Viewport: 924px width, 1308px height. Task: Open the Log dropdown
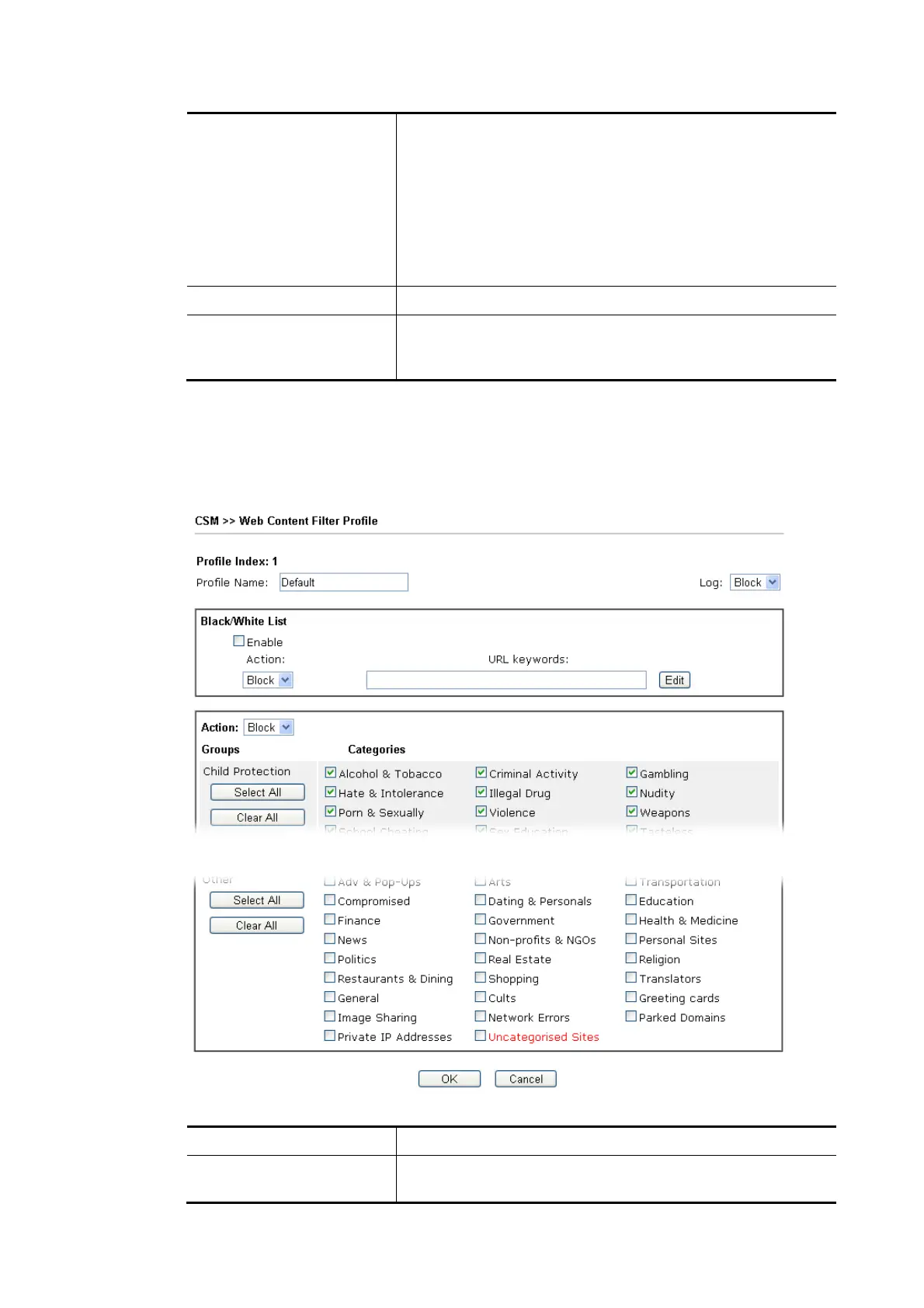[x=755, y=583]
